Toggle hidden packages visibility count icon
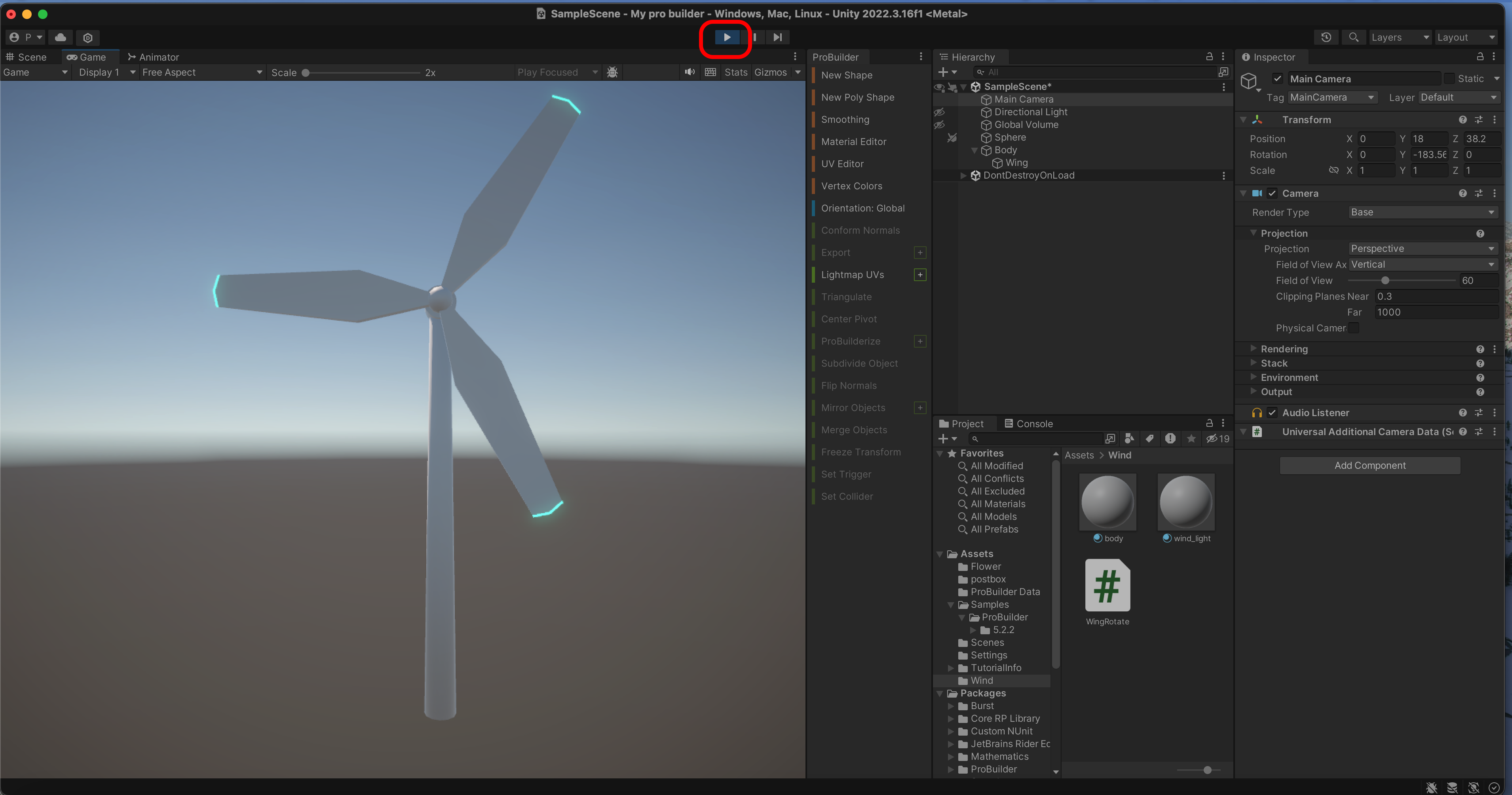The width and height of the screenshot is (1512, 795). click(x=1218, y=439)
